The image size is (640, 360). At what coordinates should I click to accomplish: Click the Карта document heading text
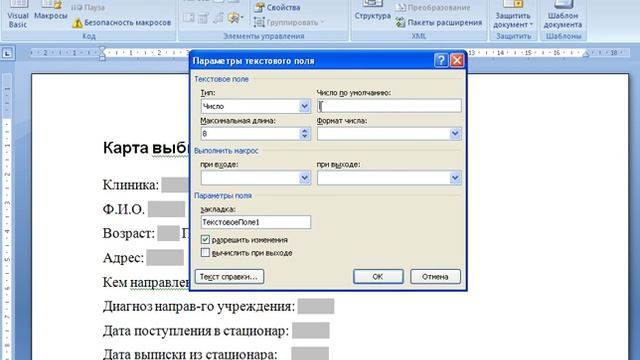point(146,148)
